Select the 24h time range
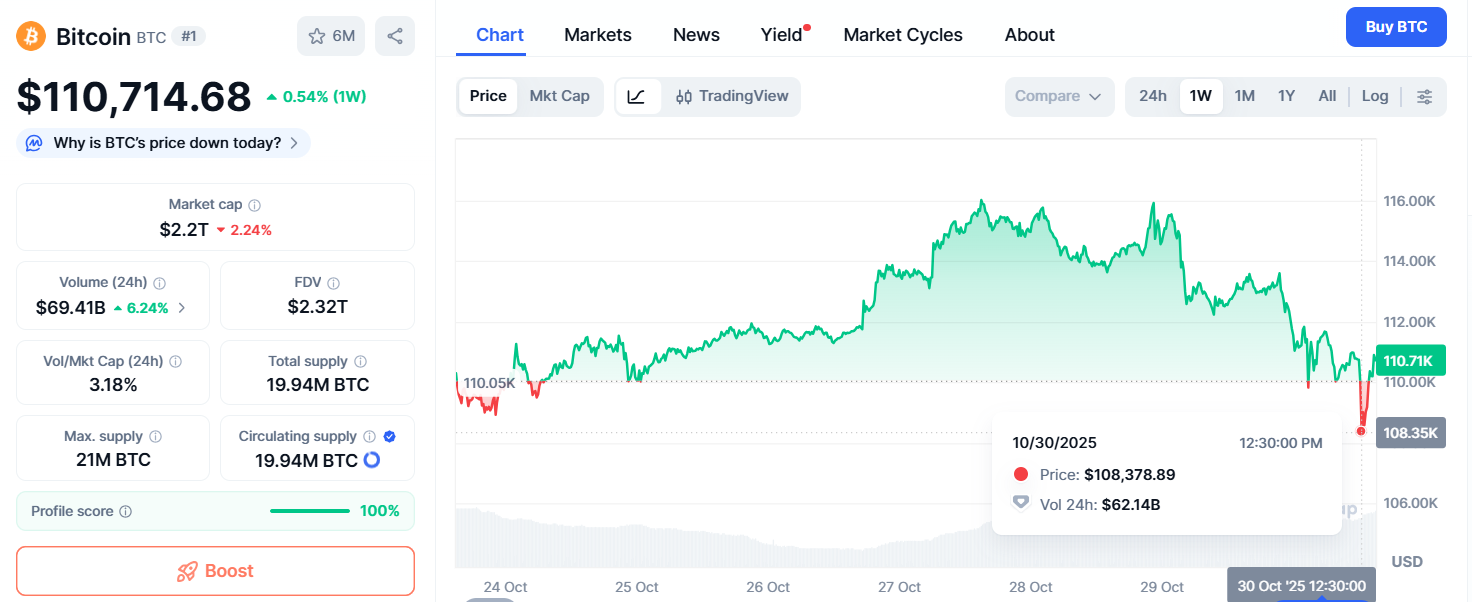The height and width of the screenshot is (602, 1472). (x=1153, y=96)
